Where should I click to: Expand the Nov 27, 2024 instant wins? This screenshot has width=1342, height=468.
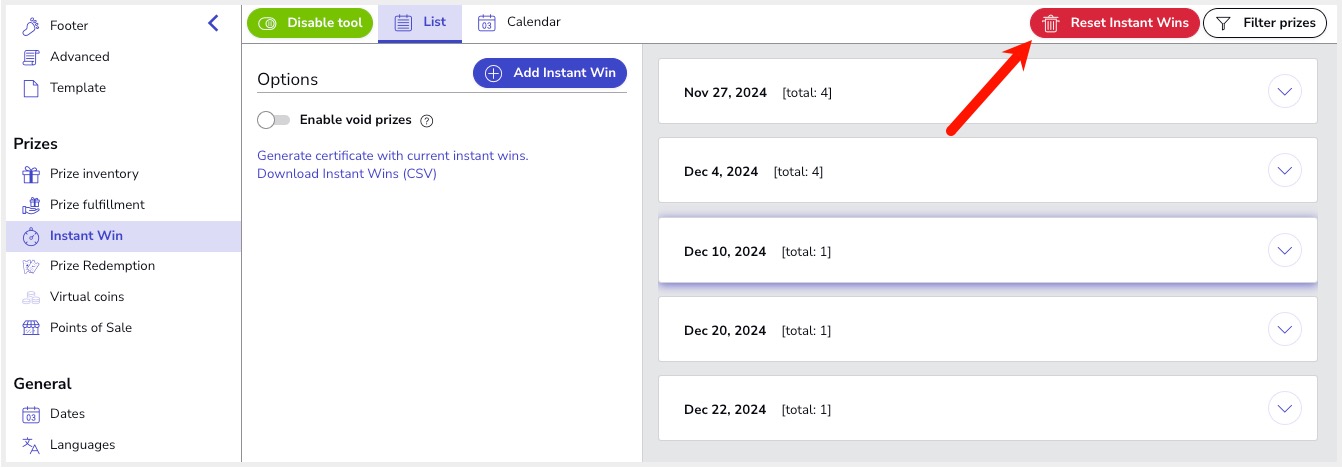pyautogui.click(x=1285, y=92)
